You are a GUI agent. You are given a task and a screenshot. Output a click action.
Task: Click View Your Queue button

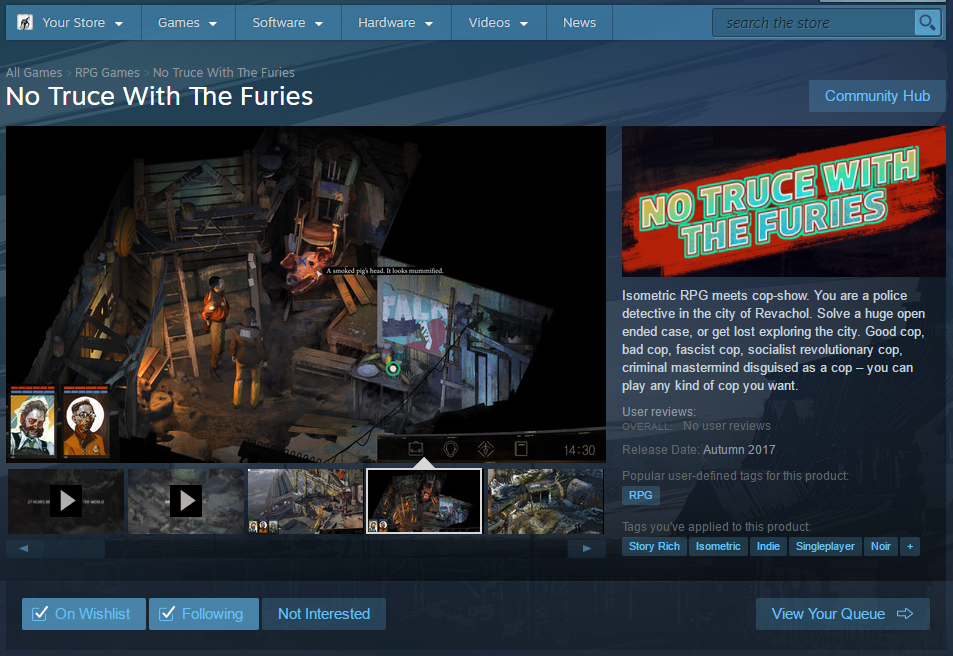[842, 614]
